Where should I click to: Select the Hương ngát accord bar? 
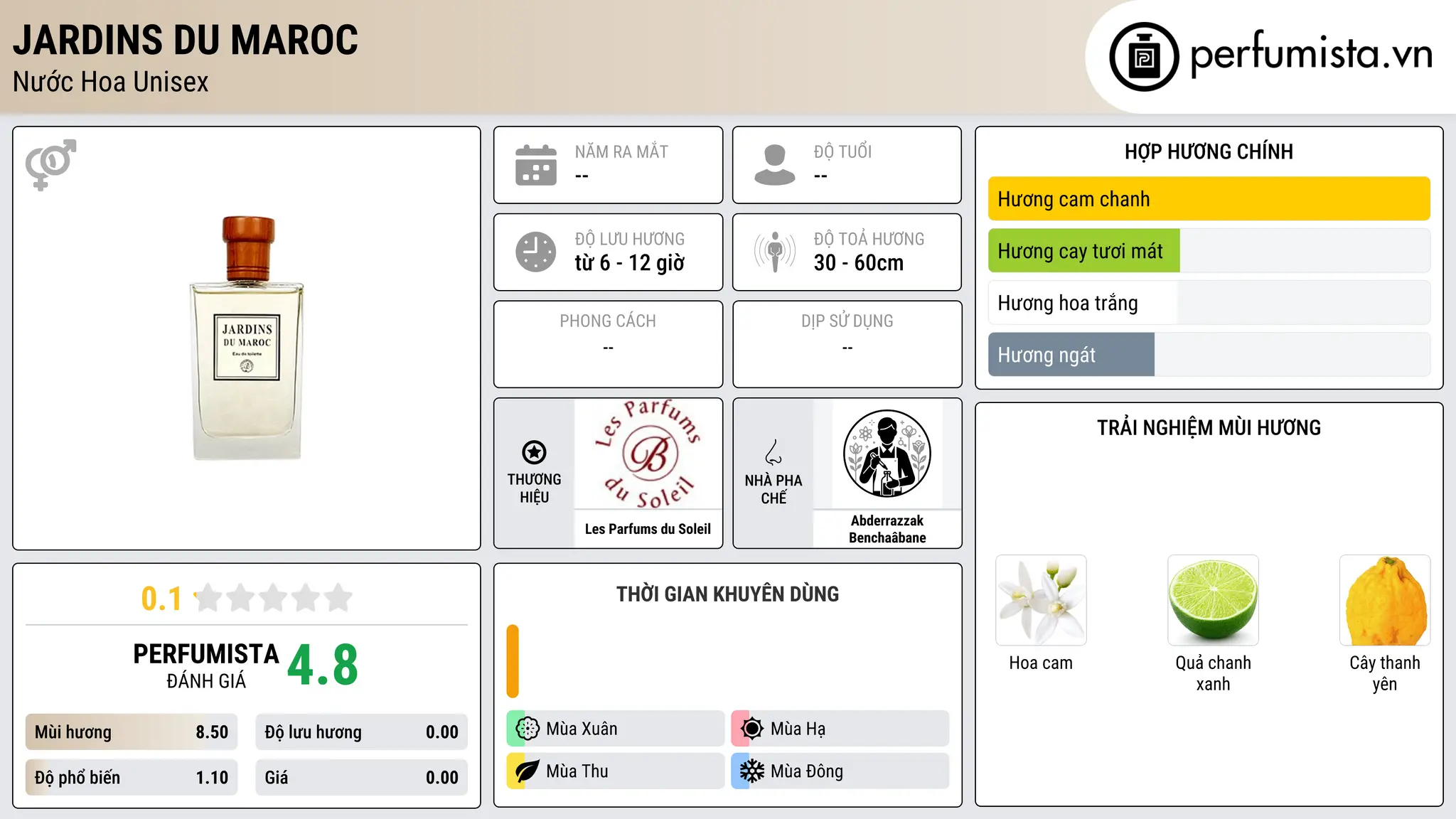point(1209,355)
